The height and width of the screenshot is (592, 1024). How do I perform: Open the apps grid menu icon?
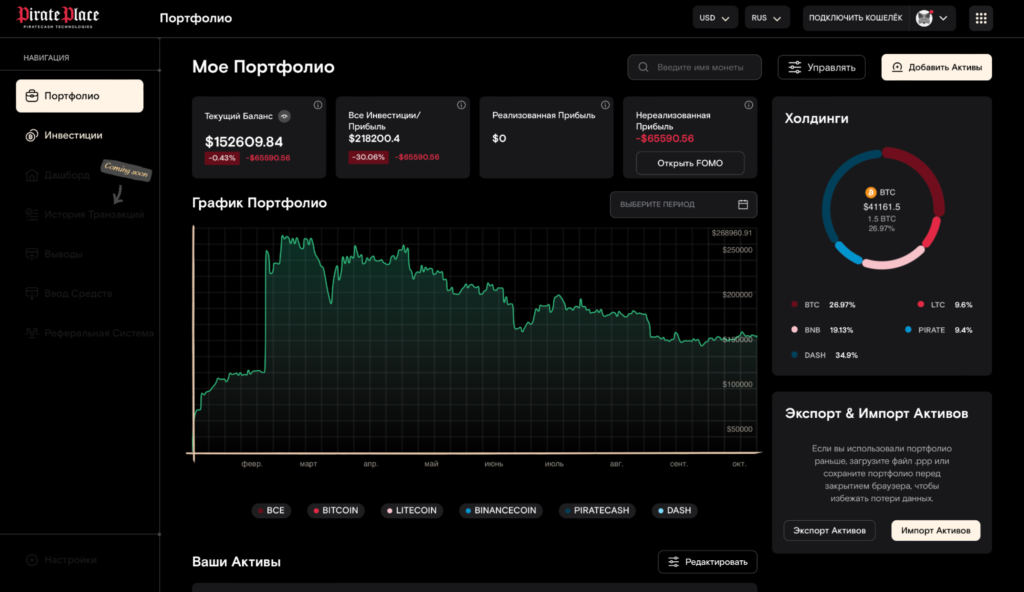tap(981, 18)
